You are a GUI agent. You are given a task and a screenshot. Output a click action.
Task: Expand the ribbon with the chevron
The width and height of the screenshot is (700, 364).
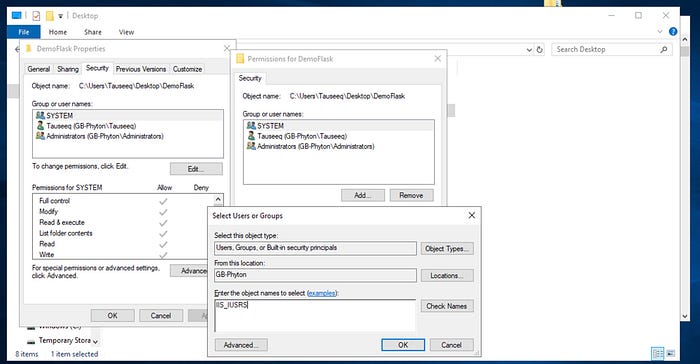(660, 32)
